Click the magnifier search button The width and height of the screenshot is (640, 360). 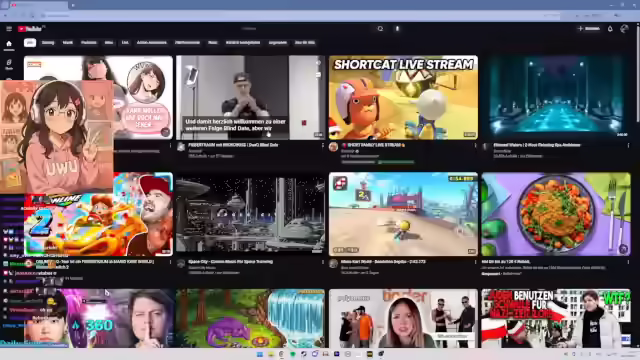[x=380, y=29]
